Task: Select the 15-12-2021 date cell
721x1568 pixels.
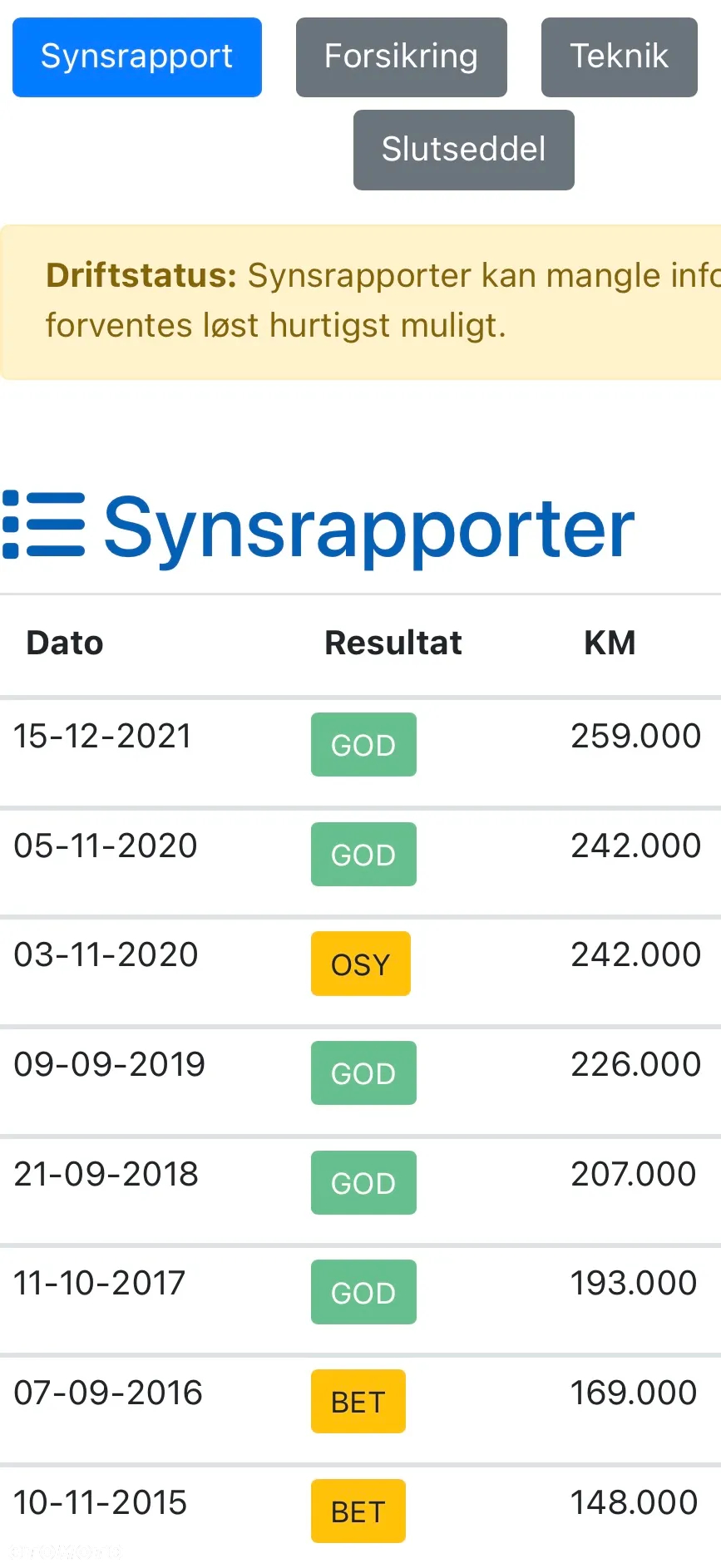Action: tap(103, 736)
